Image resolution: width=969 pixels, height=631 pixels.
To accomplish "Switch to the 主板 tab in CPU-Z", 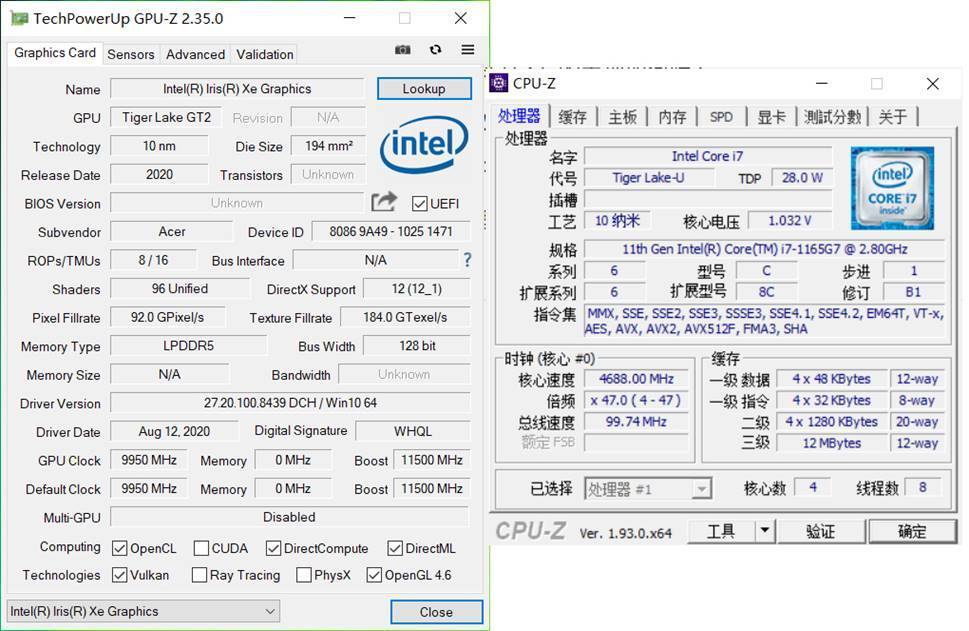I will [x=622, y=117].
